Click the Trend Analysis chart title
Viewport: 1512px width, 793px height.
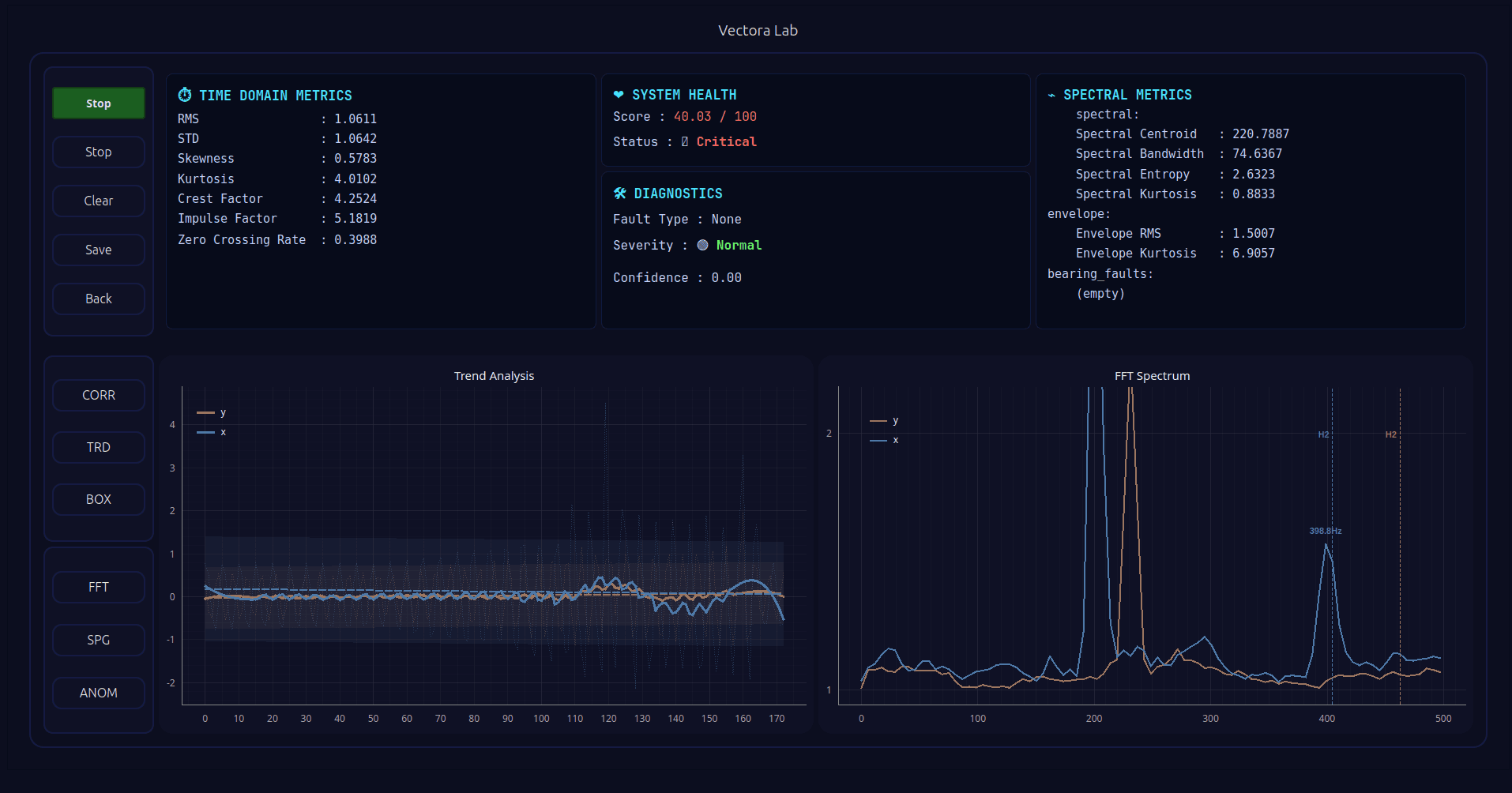click(495, 376)
